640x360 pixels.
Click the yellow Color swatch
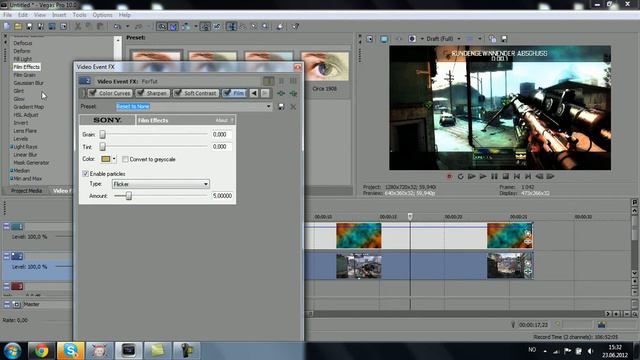(x=105, y=159)
